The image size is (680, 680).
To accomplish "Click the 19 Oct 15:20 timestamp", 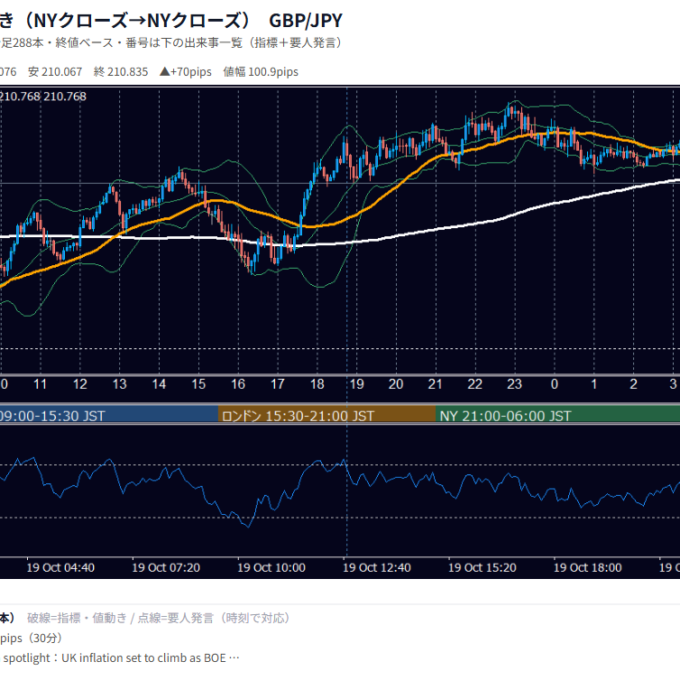I will 482,568.
